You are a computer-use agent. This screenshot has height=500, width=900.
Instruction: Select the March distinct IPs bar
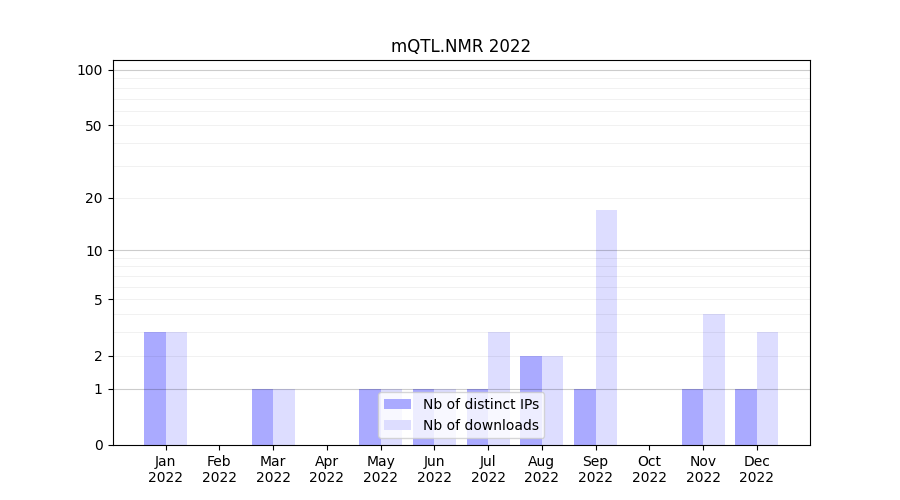[262, 417]
